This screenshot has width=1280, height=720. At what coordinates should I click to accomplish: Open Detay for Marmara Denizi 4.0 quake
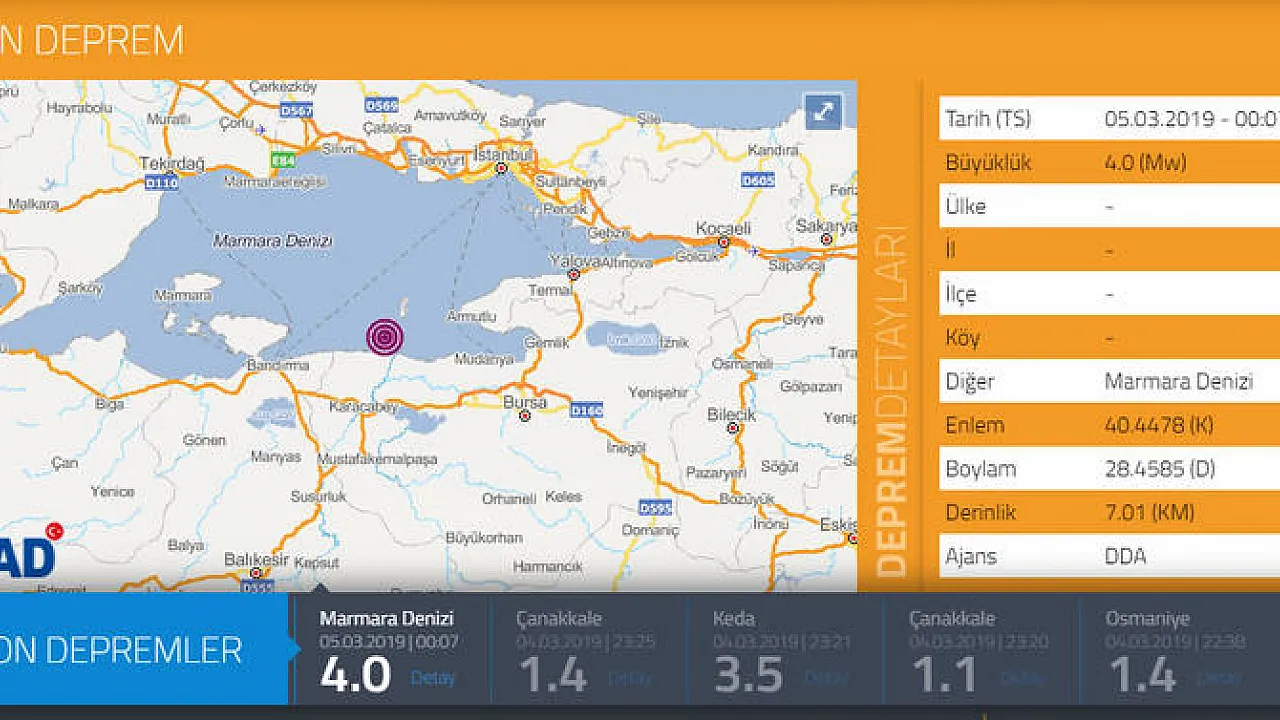(x=432, y=678)
